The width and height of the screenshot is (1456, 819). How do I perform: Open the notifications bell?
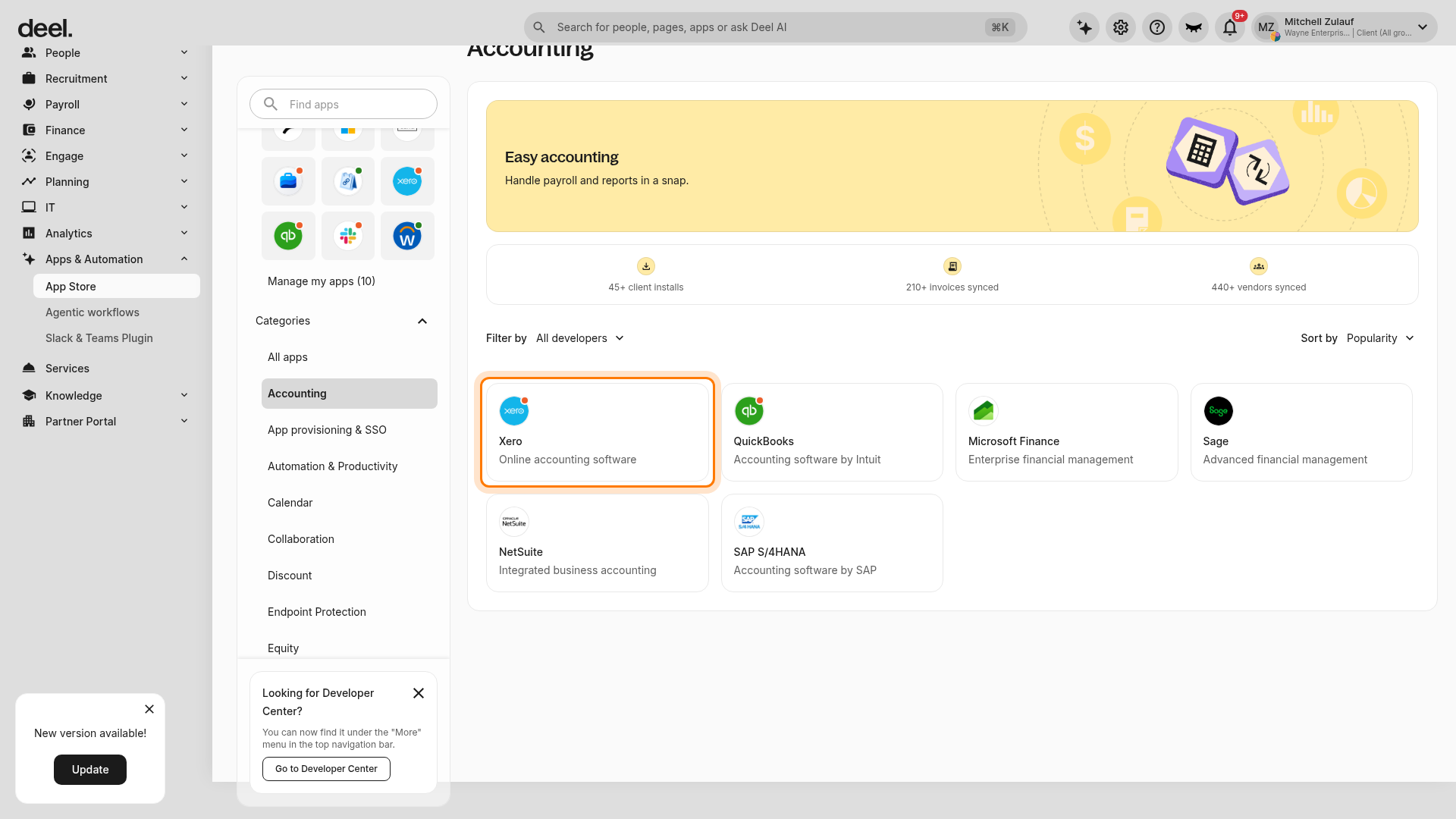point(1230,28)
